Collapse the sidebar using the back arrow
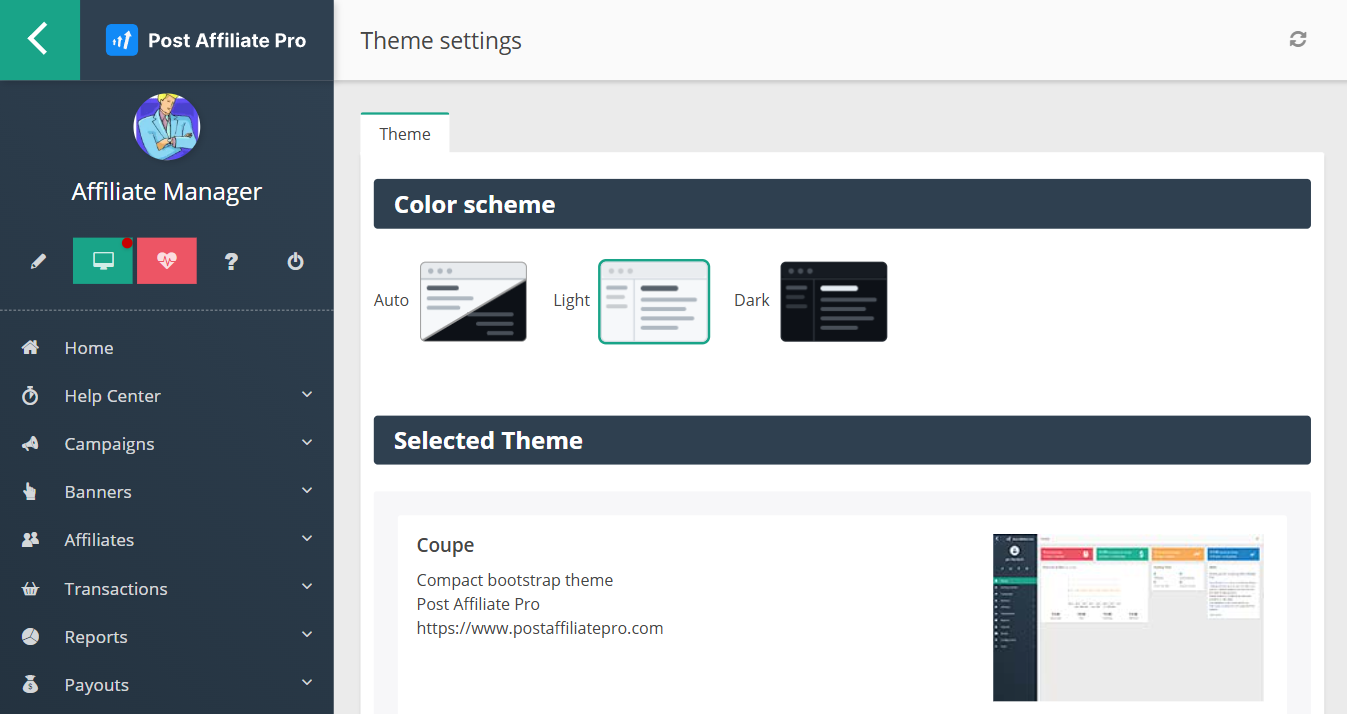 (x=40, y=40)
